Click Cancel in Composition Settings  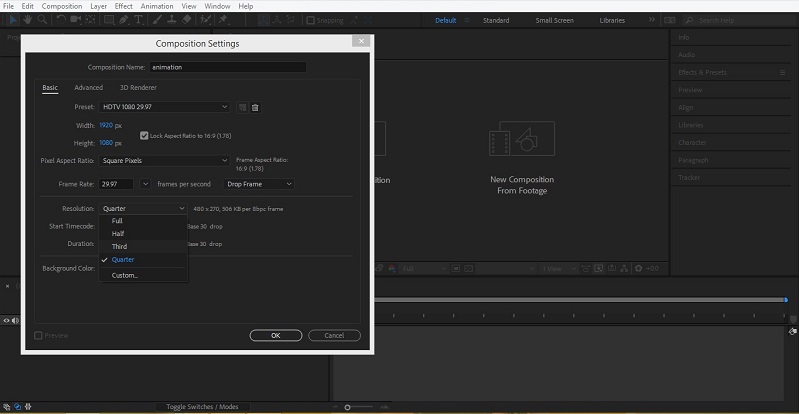point(334,335)
